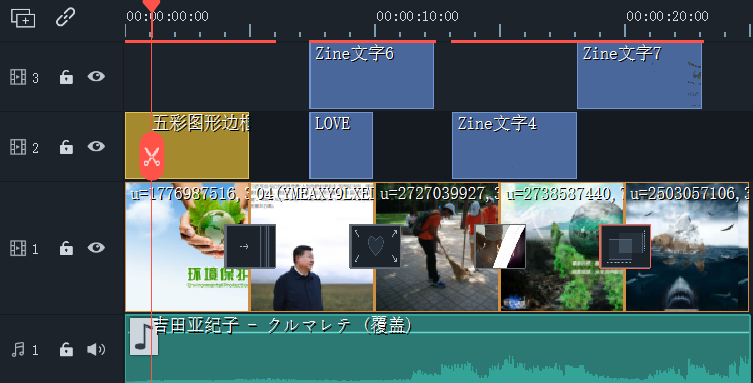Toggle the auto ripple link icon

coord(65,17)
